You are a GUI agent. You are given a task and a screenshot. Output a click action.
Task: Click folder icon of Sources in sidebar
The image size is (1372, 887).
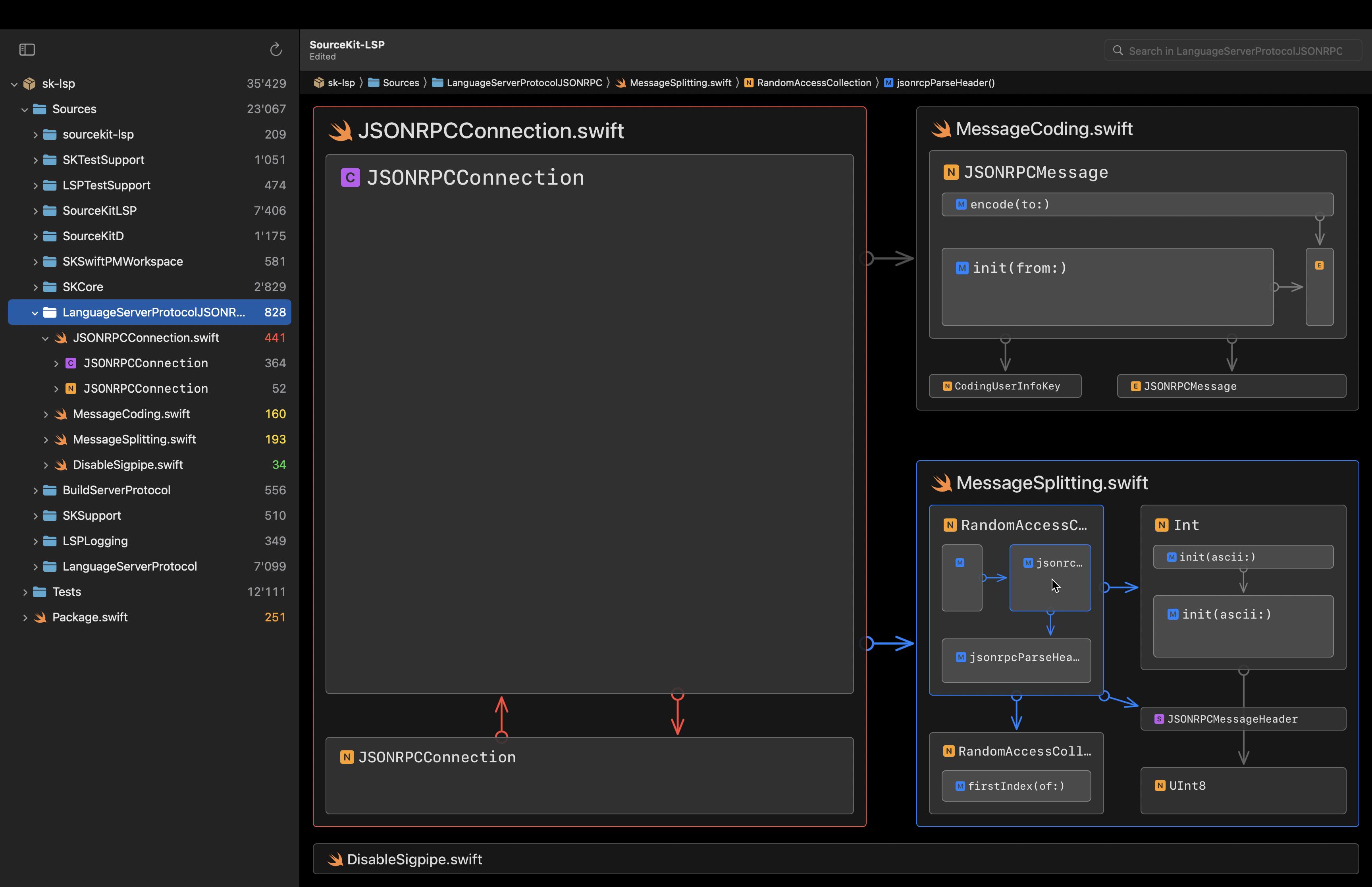coord(40,109)
